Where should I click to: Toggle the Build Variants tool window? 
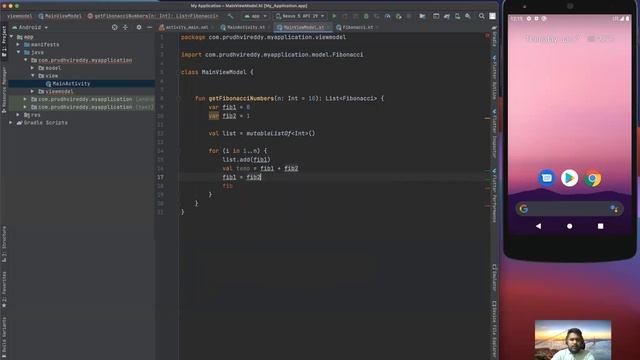(x=4, y=338)
